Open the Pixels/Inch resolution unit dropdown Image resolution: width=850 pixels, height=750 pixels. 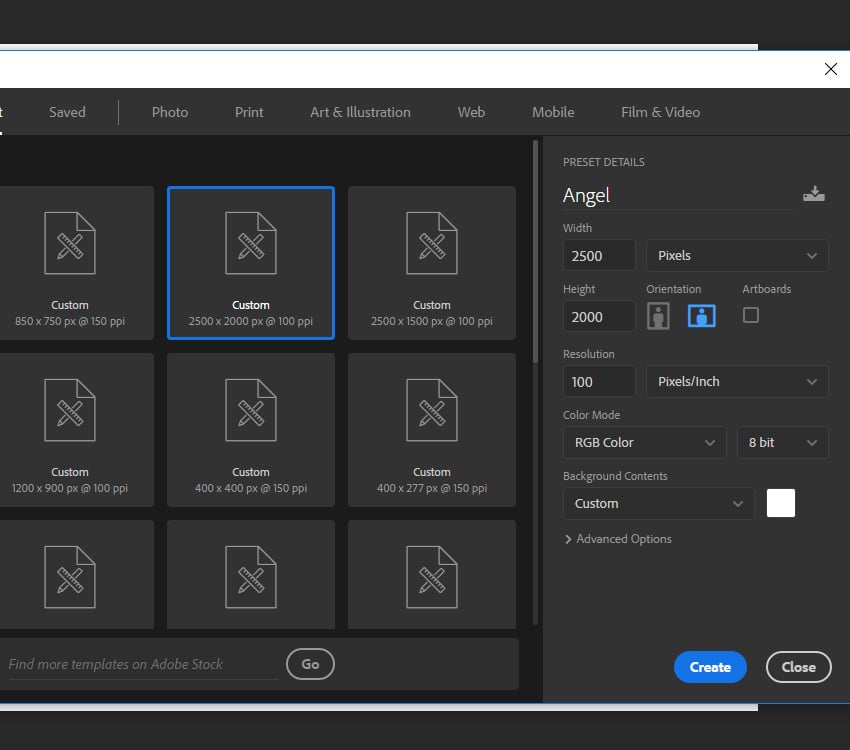point(737,382)
